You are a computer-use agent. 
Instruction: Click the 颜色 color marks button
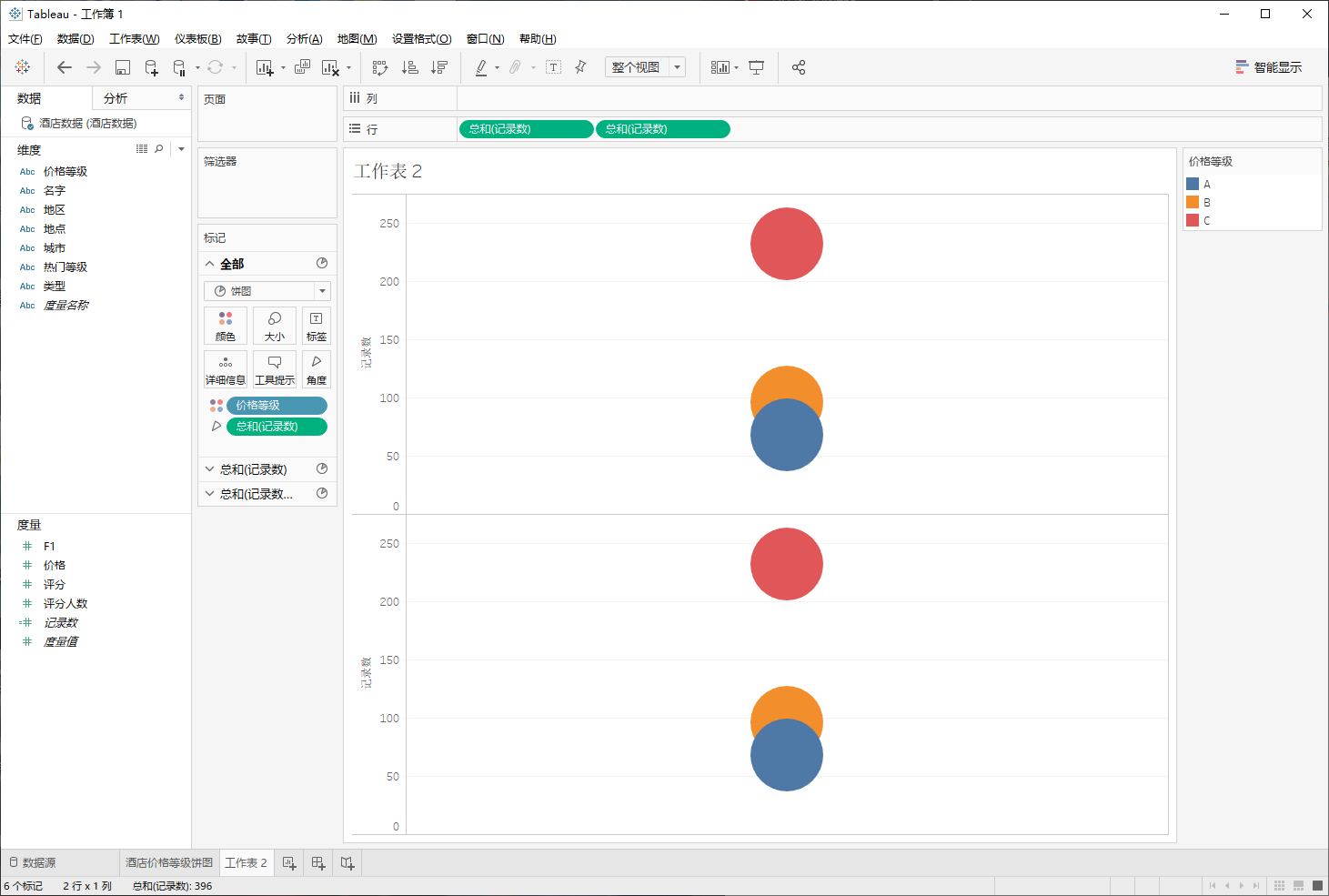[226, 326]
